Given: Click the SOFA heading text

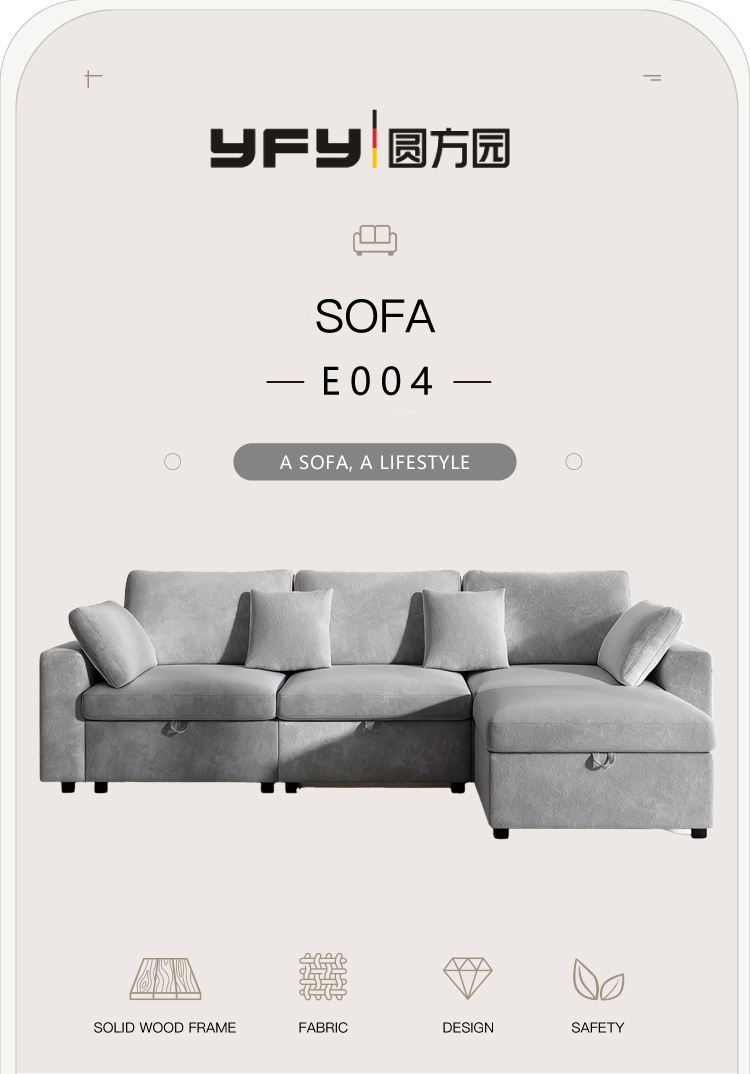Looking at the screenshot, I should coord(375,316).
